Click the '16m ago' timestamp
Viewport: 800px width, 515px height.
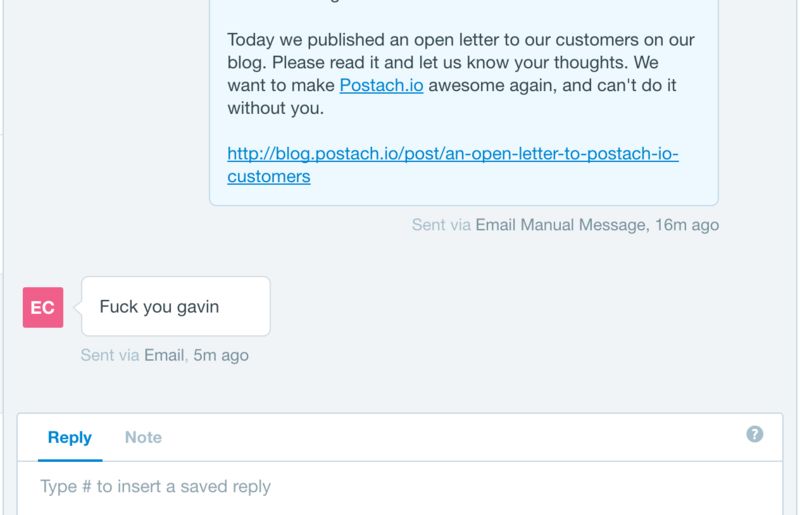687,225
